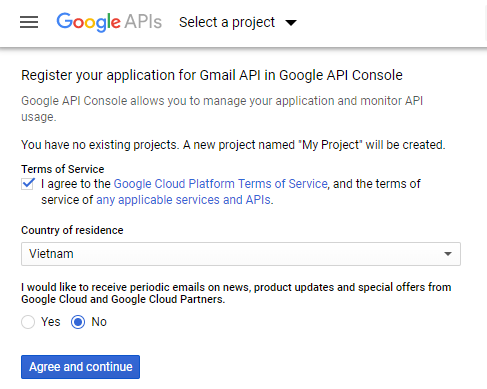Click the My Project notice sentence
487x389 pixels.
point(233,145)
